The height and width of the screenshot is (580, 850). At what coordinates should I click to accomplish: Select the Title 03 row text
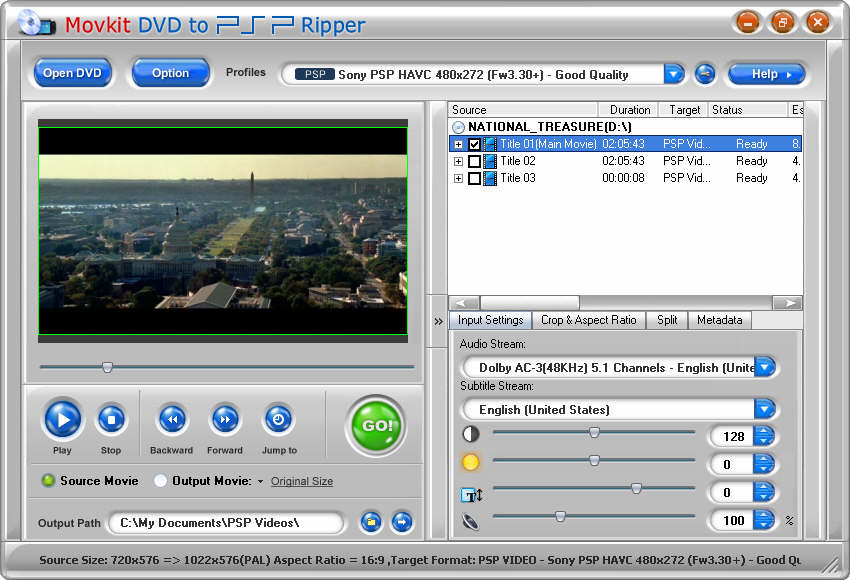click(518, 178)
